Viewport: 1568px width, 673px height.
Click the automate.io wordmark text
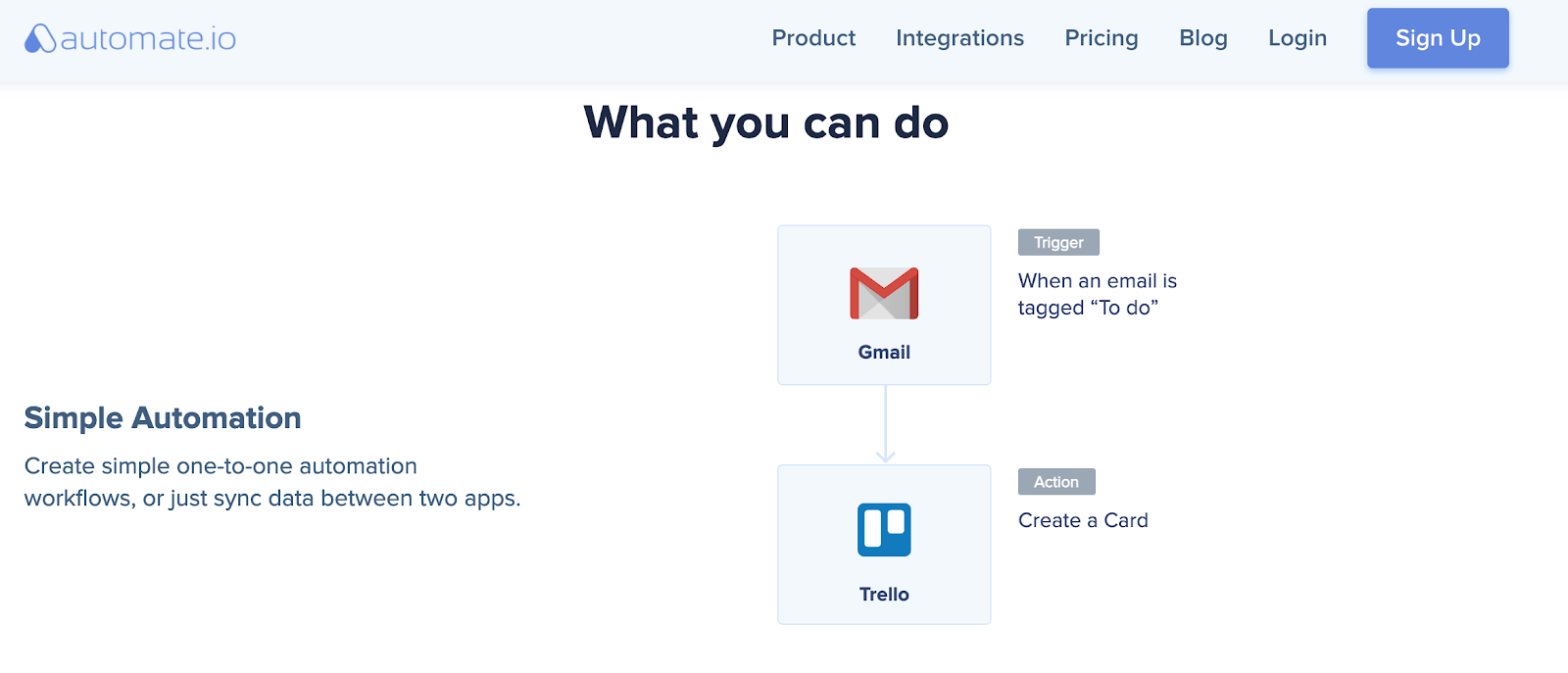(148, 39)
